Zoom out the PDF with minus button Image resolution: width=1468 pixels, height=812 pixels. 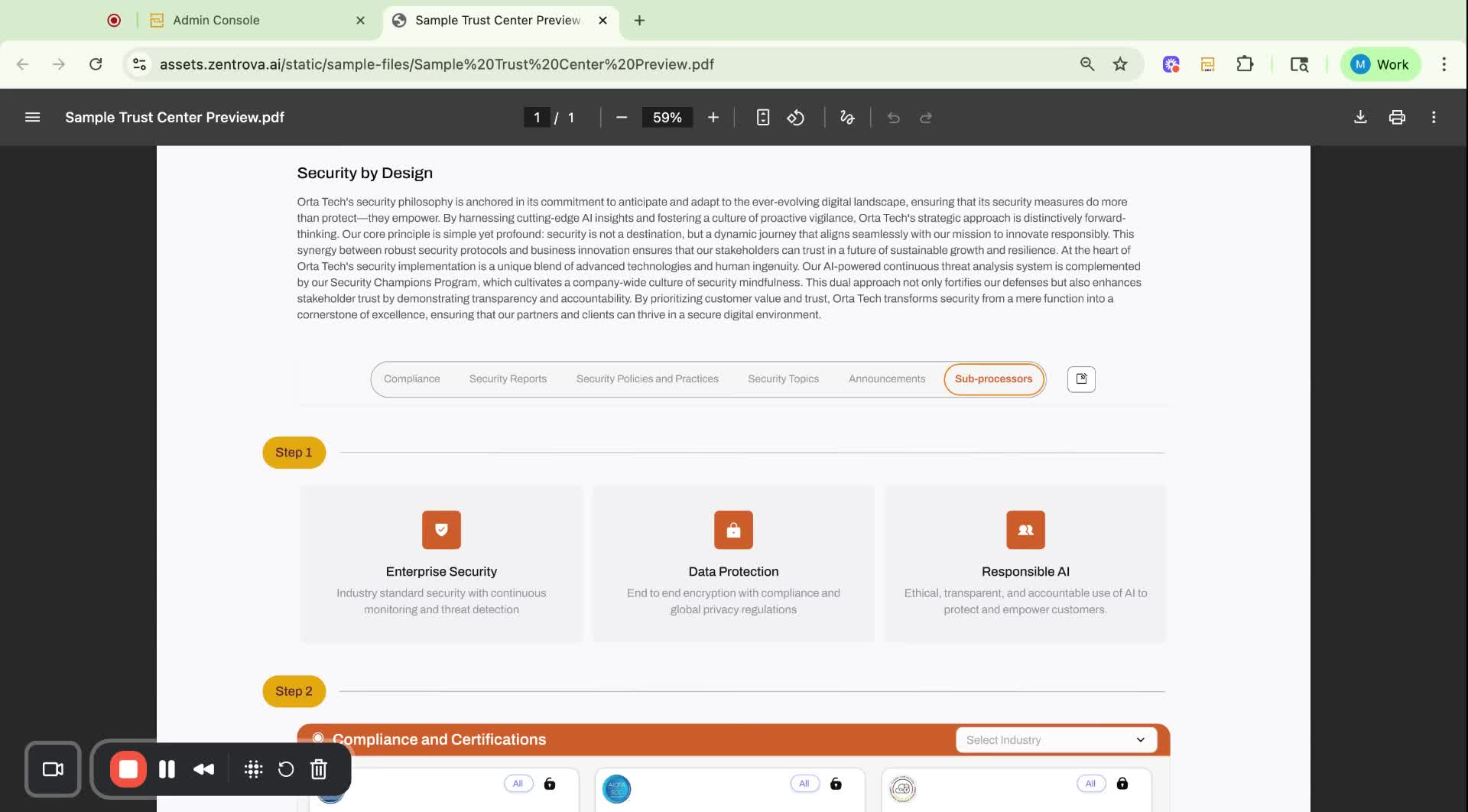click(621, 117)
